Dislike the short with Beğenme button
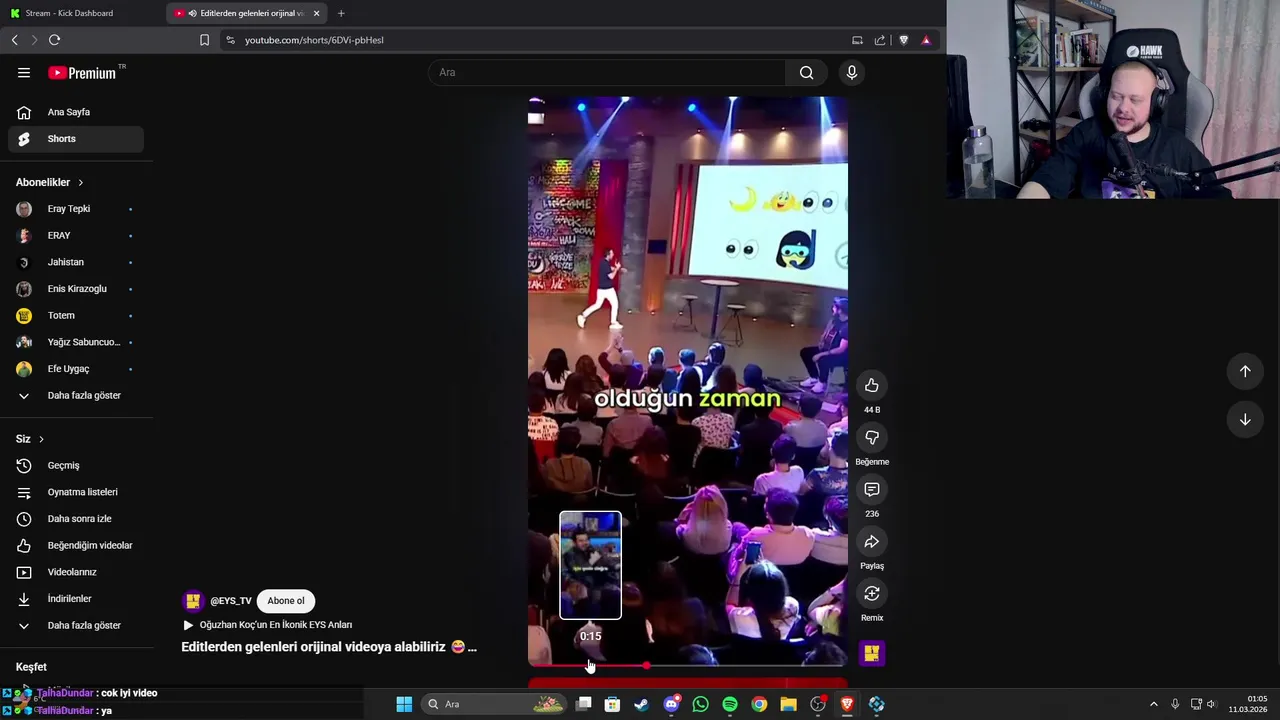This screenshot has height=720, width=1280. tap(872, 438)
